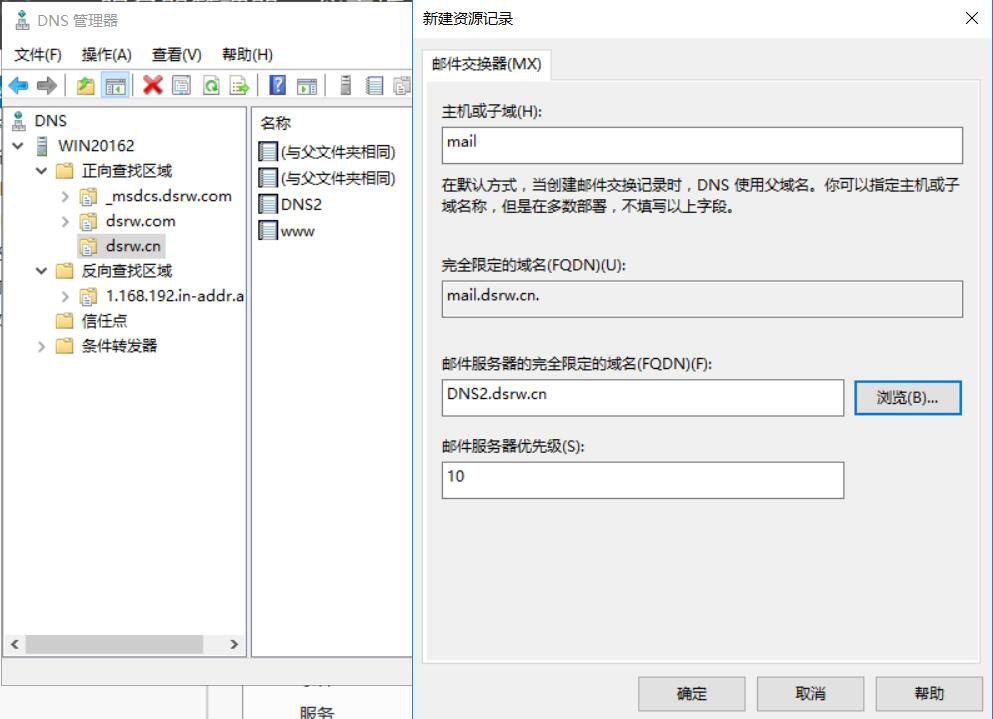Select the 邮件交换器(MX) tab
Screen dimensions: 993x719
click(486, 64)
